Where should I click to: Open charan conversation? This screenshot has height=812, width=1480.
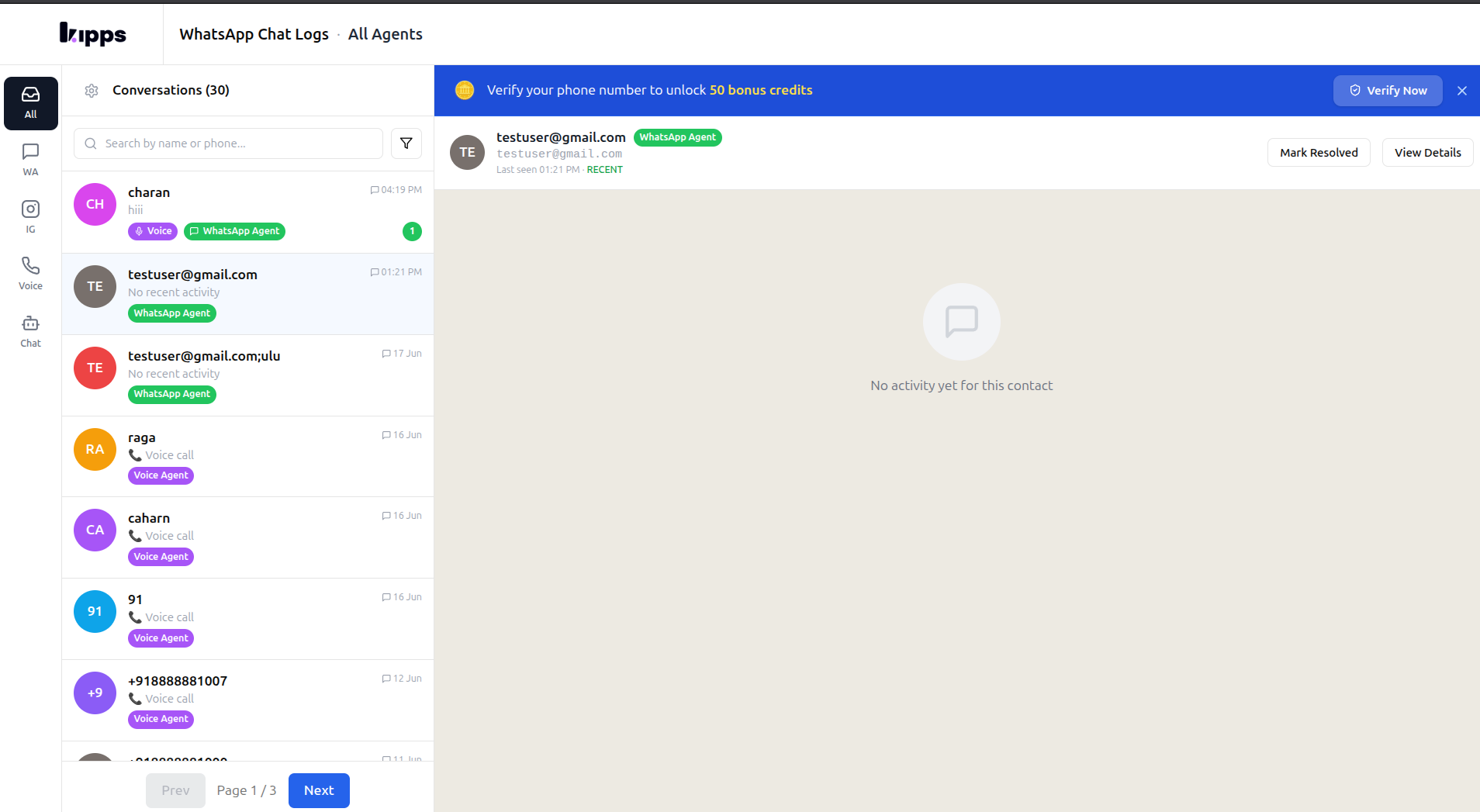247,212
